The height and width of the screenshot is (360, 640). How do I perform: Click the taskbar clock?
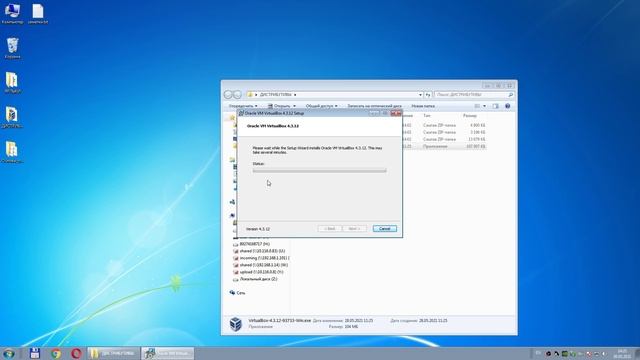622,353
